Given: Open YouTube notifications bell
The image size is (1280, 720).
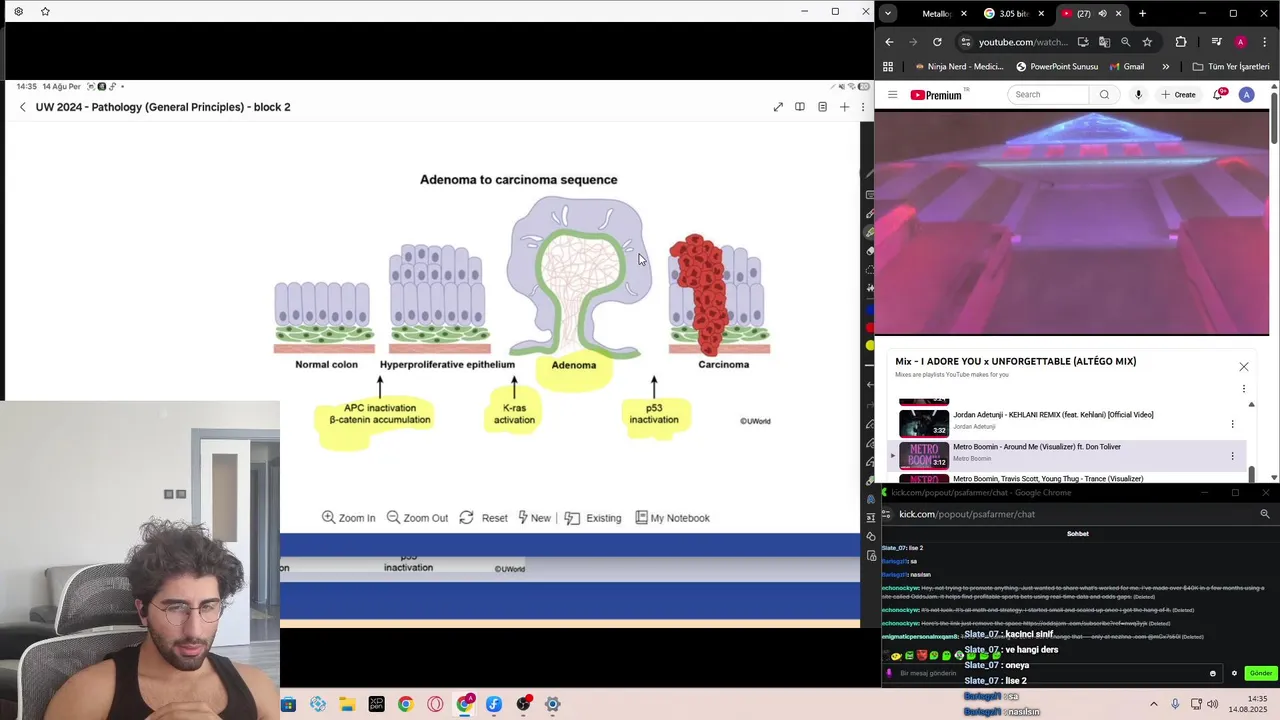Looking at the screenshot, I should pos(1218,95).
